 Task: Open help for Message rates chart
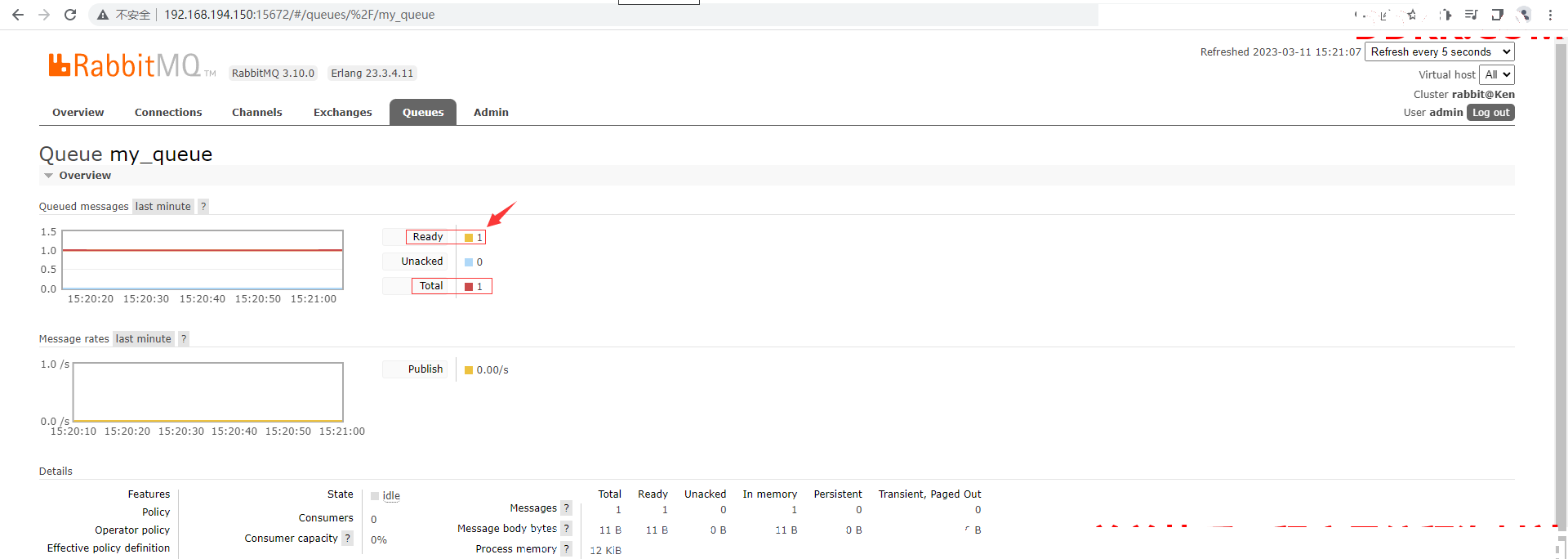184,338
